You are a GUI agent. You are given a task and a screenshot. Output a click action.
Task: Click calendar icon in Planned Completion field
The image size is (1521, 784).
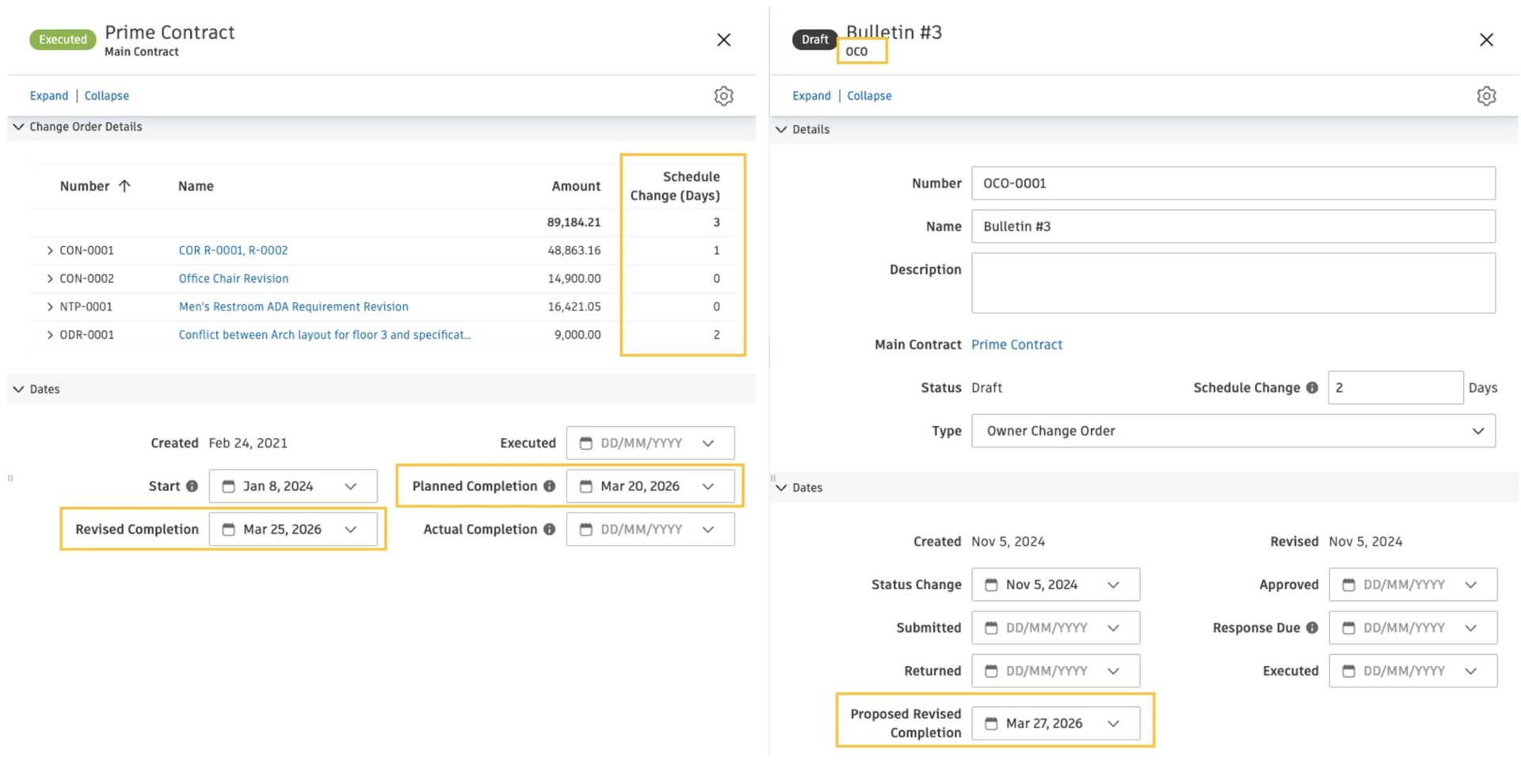(x=585, y=486)
